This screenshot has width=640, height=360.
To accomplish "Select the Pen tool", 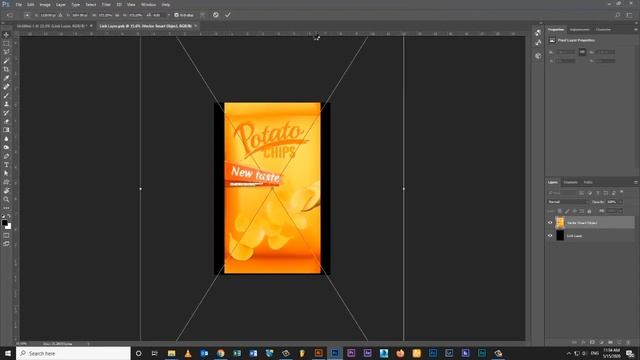I will (6, 156).
